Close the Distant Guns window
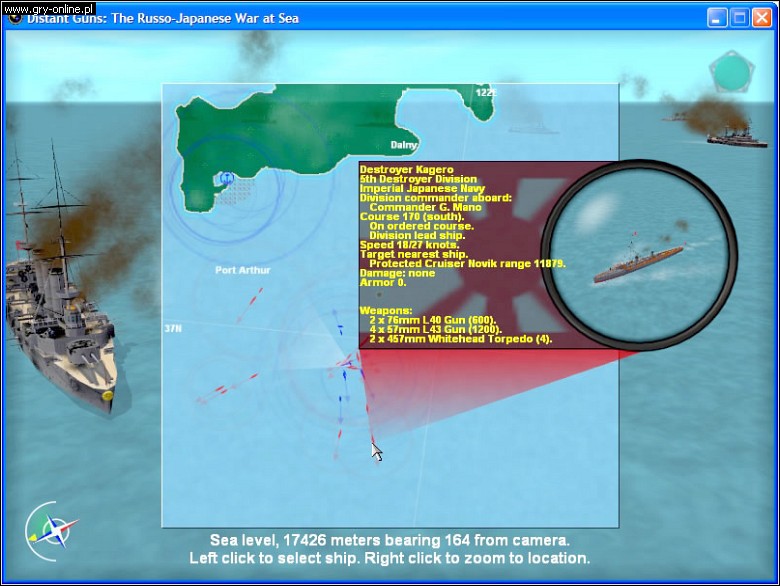780x586 pixels. click(x=762, y=18)
